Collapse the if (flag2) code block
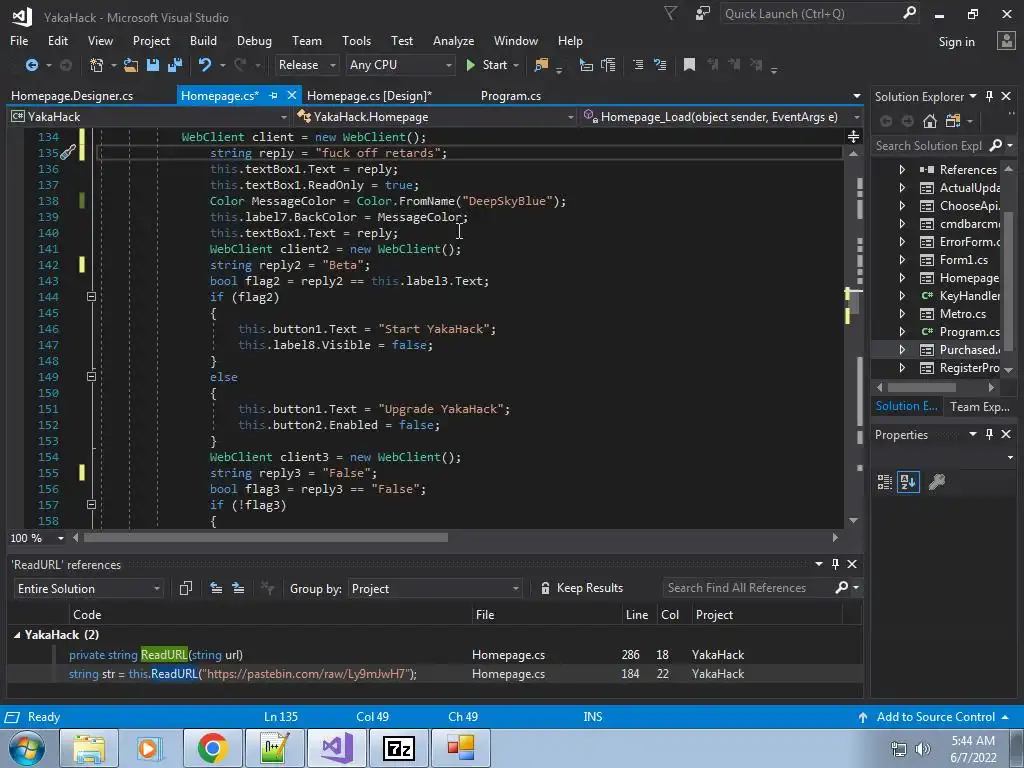Viewport: 1024px width, 768px height. pos(91,296)
